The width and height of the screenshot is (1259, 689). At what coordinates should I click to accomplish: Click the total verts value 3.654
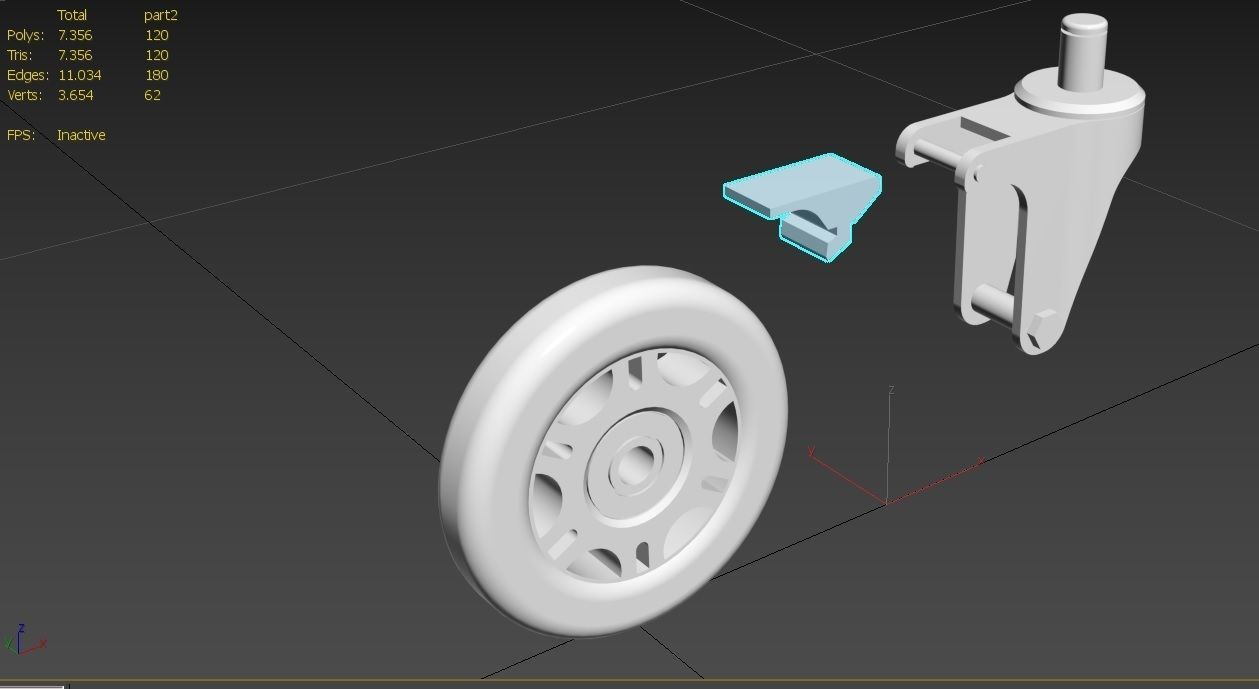pyautogui.click(x=75, y=95)
